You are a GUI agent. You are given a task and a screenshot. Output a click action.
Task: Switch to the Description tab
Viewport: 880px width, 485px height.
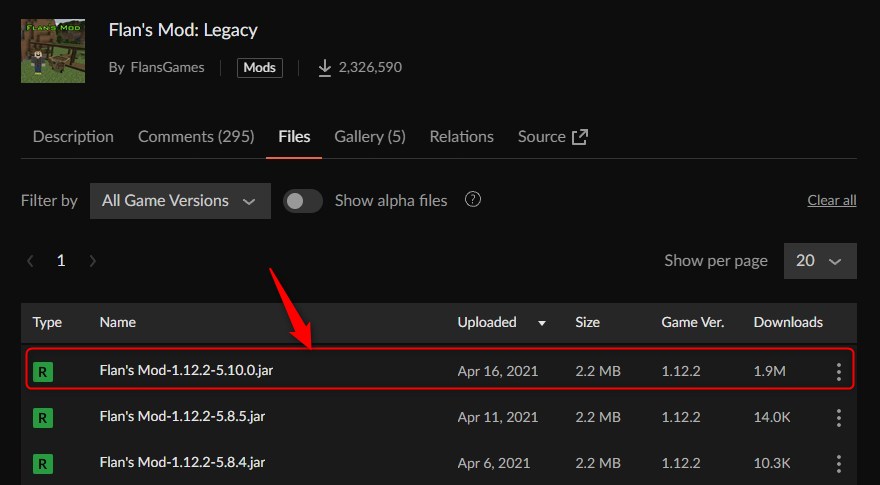click(73, 136)
